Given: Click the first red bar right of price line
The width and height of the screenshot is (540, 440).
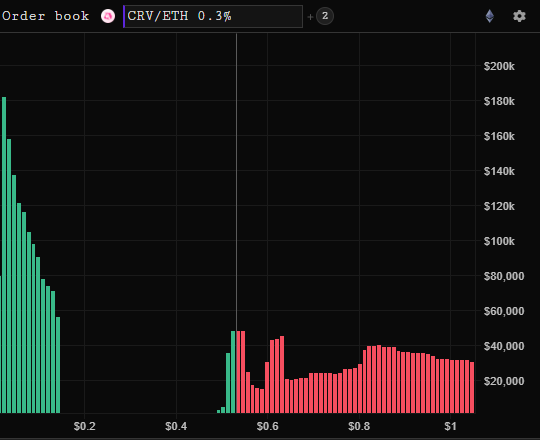Looking at the screenshot, I should coord(239,372).
